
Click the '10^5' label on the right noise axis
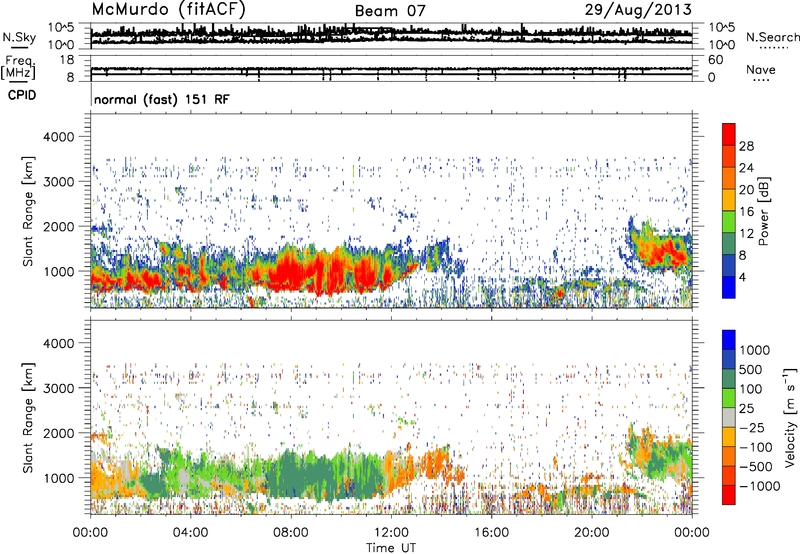(722, 27)
